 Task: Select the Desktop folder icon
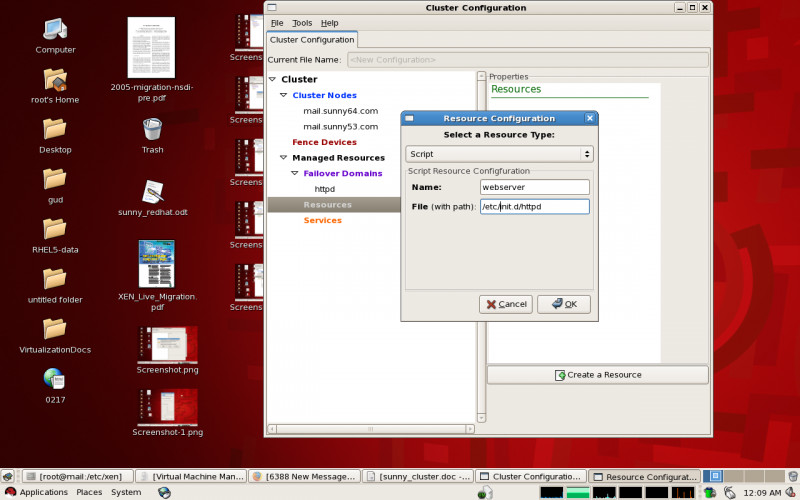click(x=55, y=129)
